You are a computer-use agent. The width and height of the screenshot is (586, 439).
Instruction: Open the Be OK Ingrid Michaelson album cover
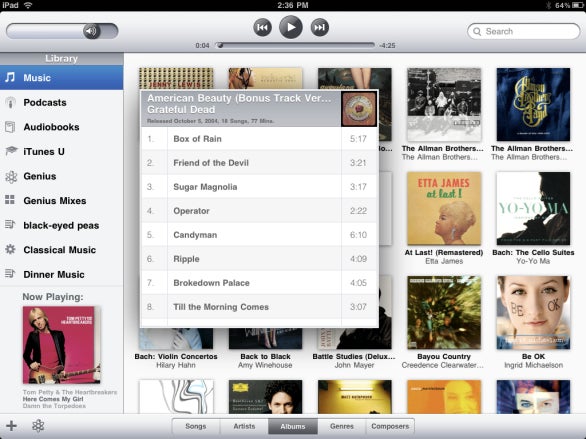533,313
